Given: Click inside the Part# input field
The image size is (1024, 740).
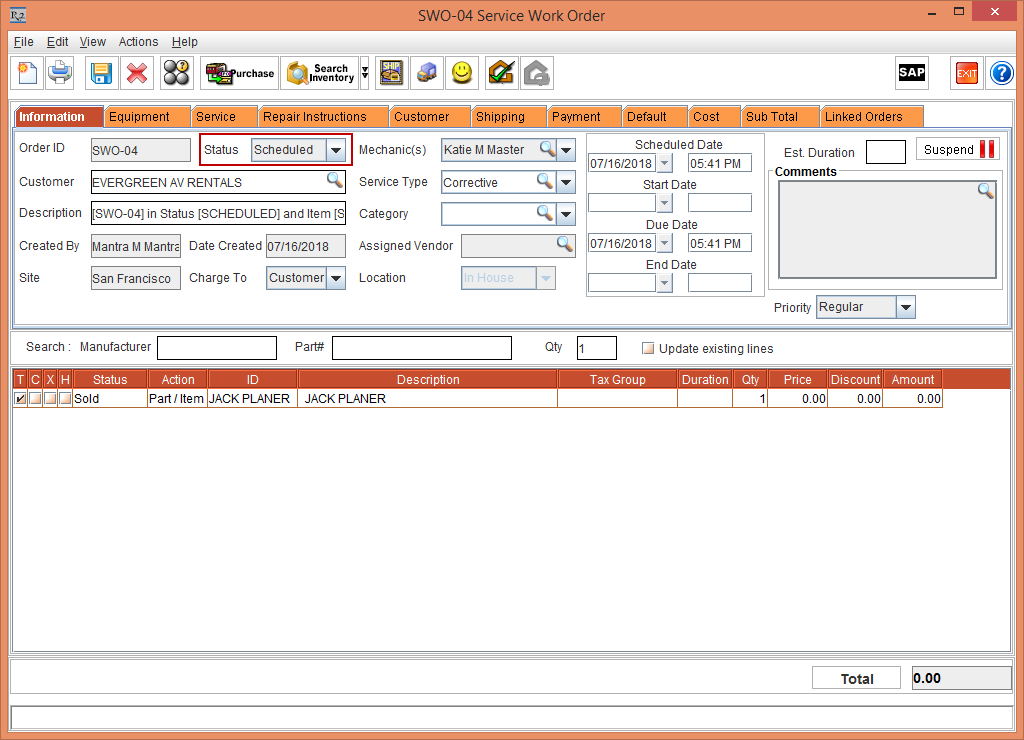Looking at the screenshot, I should pos(420,347).
